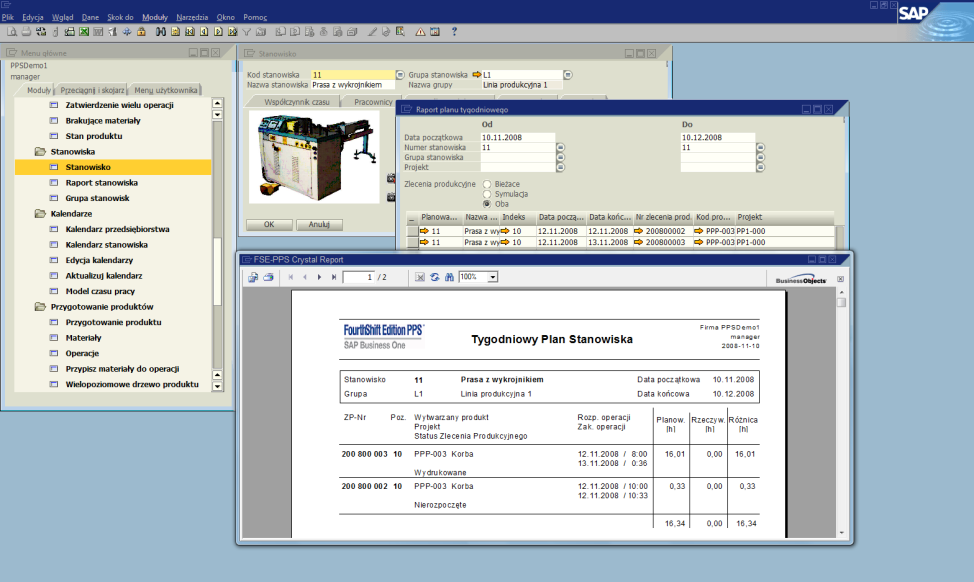Click OK in the Stanowisko window

269,224
